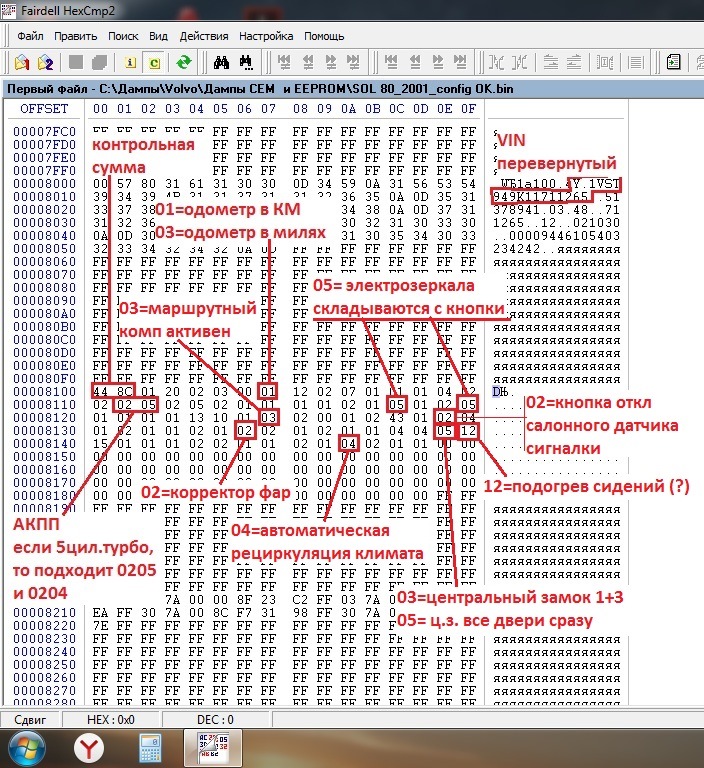Launch Yandex browser from taskbar
This screenshot has height=768, width=704.
coord(89,748)
